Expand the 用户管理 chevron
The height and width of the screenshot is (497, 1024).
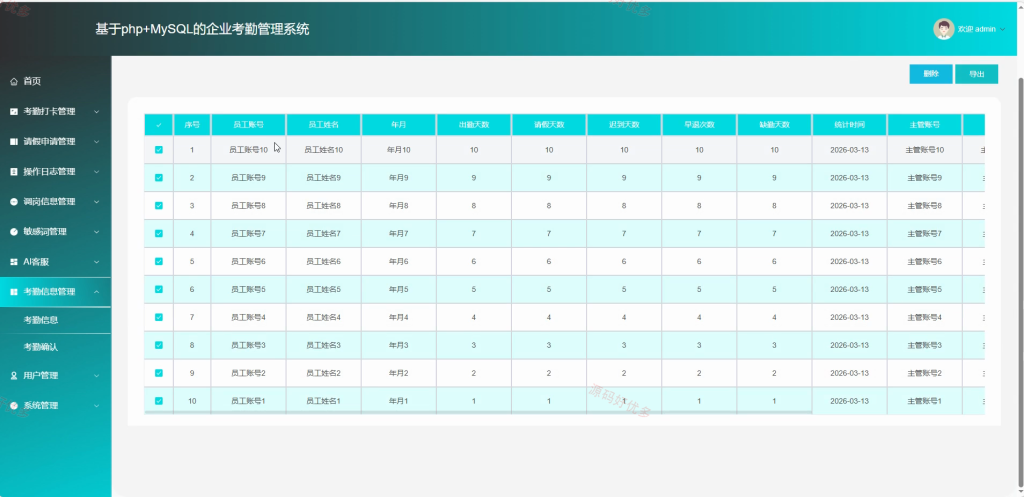97,376
